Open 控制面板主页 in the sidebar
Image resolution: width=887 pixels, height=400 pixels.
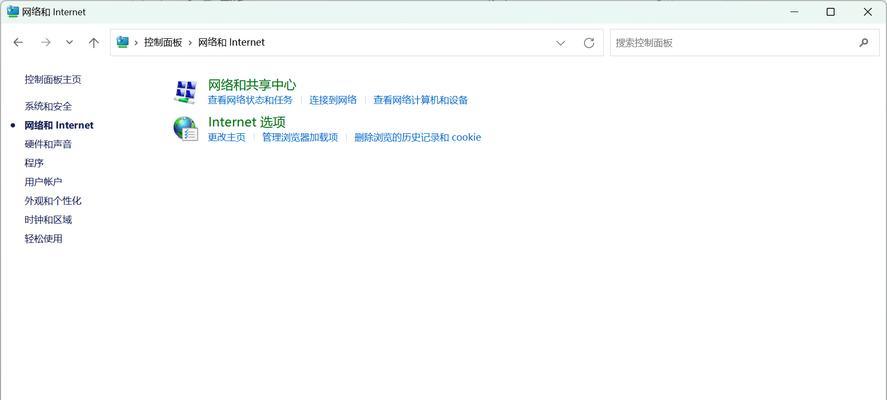[x=53, y=80]
